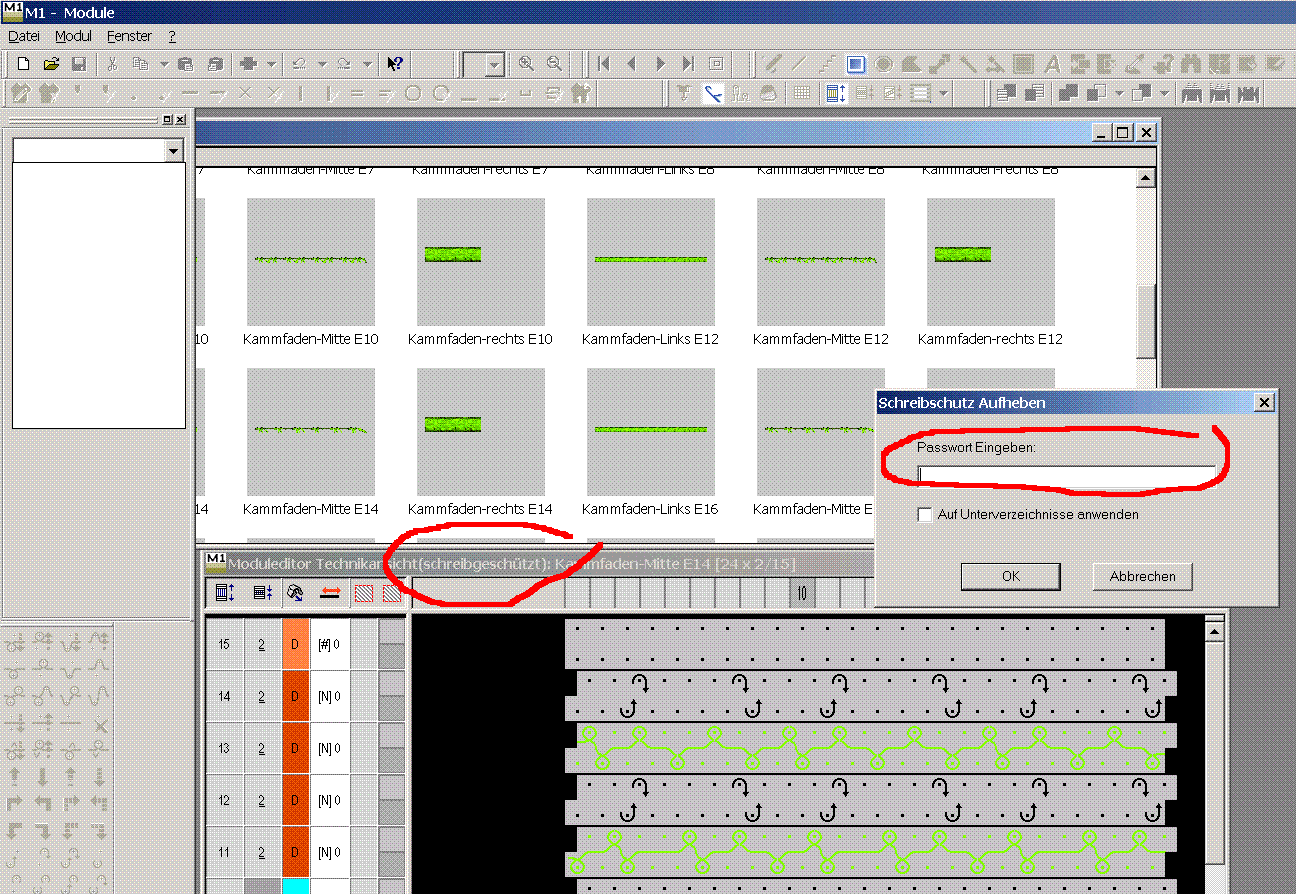Open the Modul menu
Screen dimensions: 1296x894
click(x=73, y=36)
